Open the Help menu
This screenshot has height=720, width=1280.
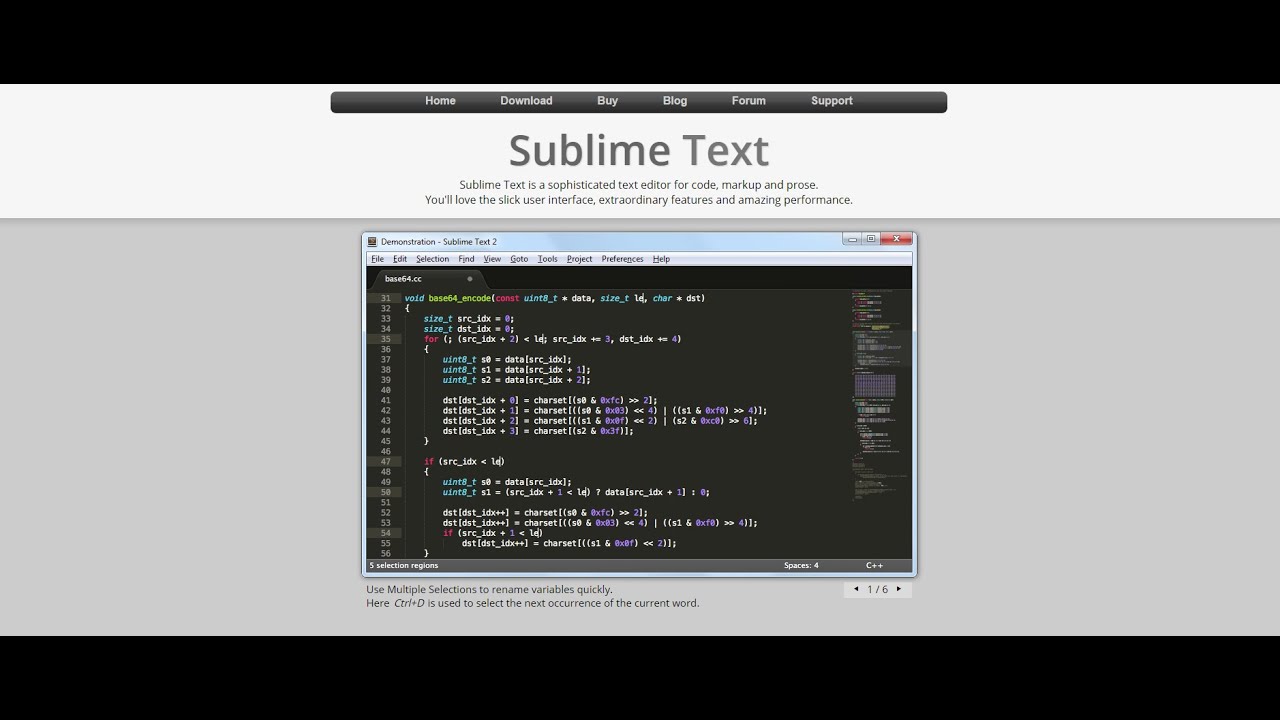click(661, 259)
